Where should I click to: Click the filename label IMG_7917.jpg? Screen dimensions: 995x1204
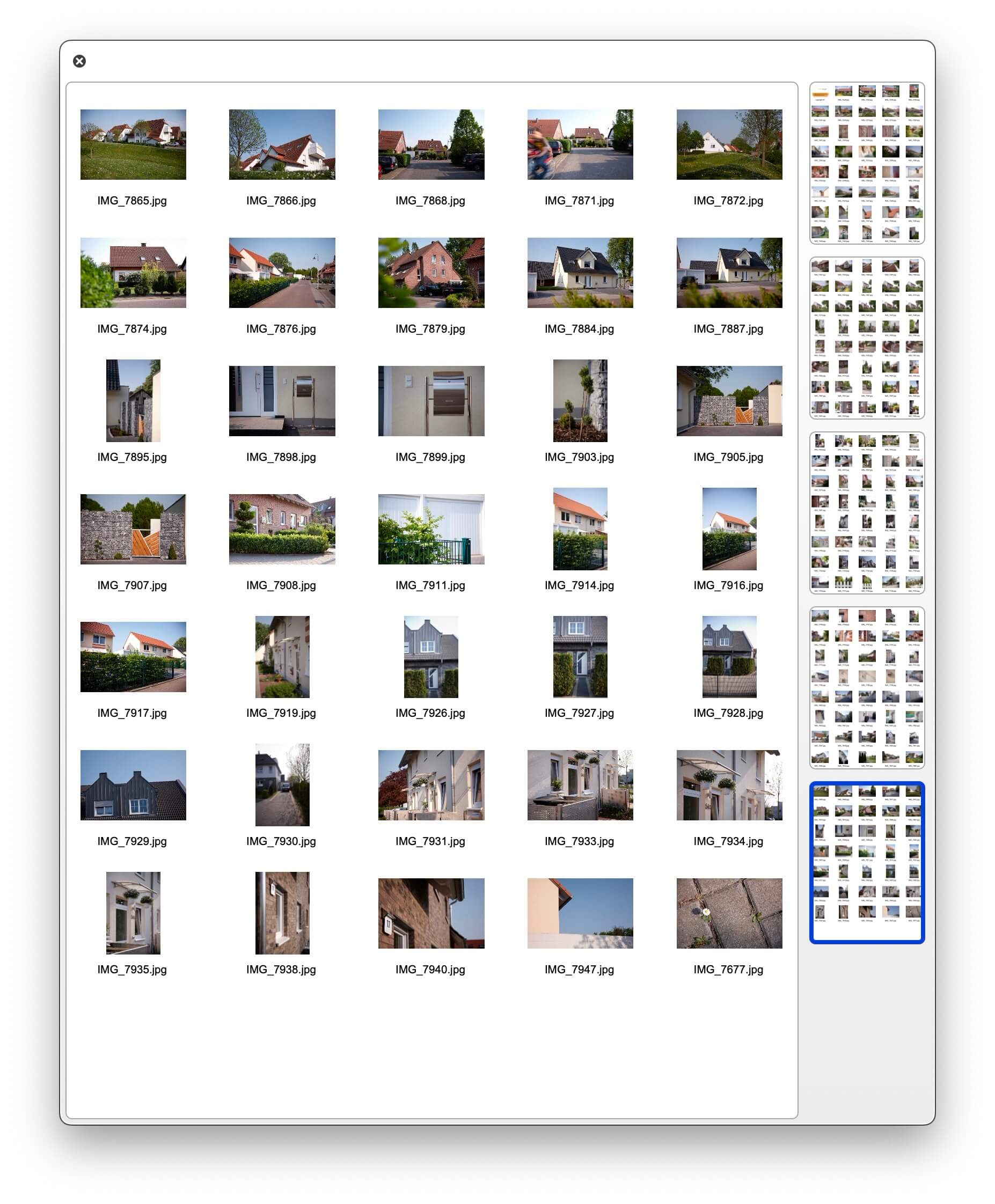(x=133, y=714)
